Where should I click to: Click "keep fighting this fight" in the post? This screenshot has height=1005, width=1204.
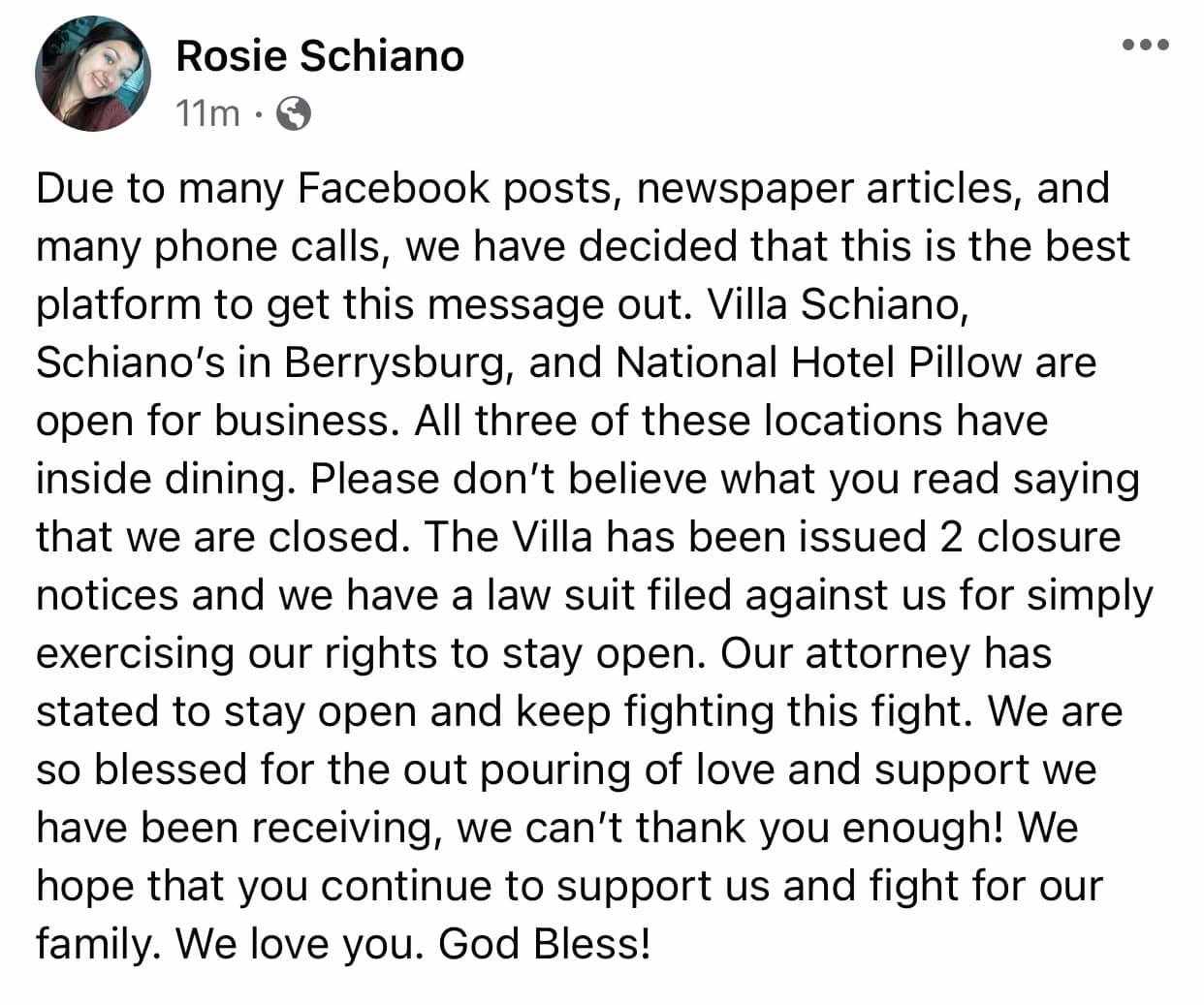pos(740,711)
